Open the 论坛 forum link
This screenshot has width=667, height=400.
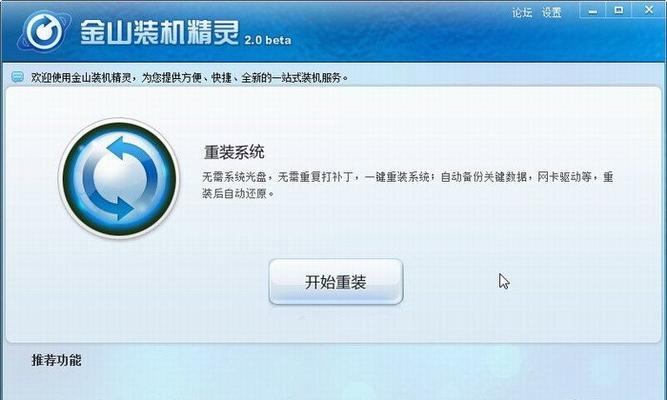tap(522, 12)
